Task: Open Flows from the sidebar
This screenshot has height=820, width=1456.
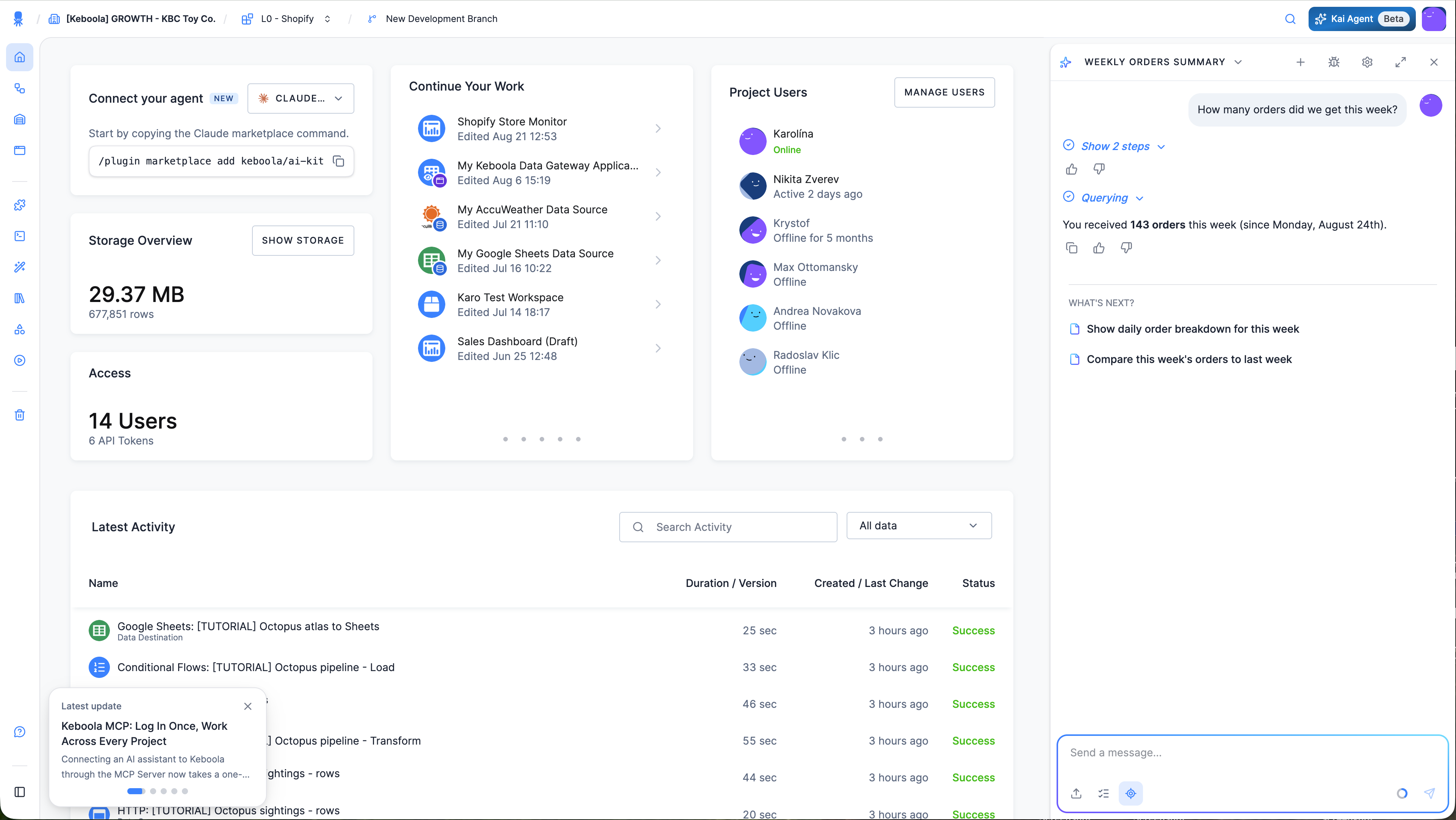Action: click(20, 88)
